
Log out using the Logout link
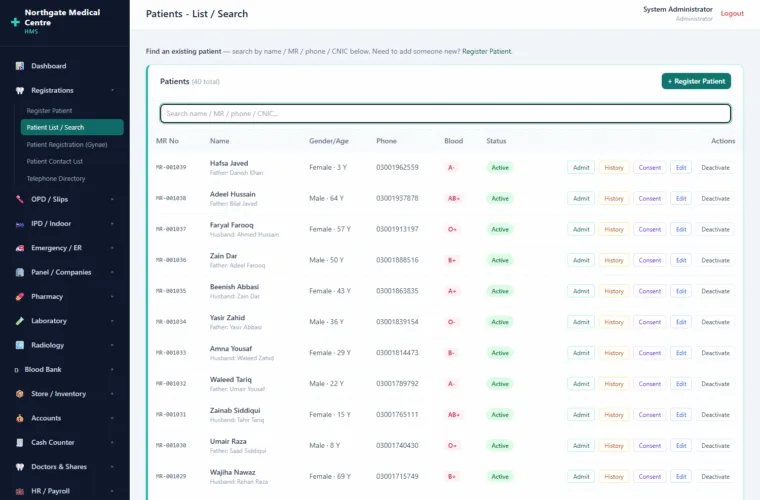coord(732,14)
